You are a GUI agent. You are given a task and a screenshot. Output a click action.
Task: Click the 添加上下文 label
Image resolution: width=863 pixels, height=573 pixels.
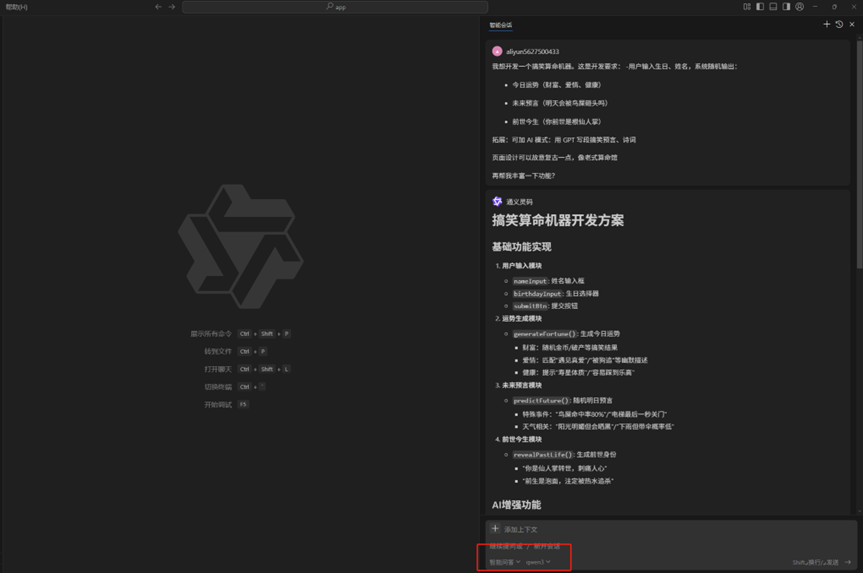(x=521, y=530)
